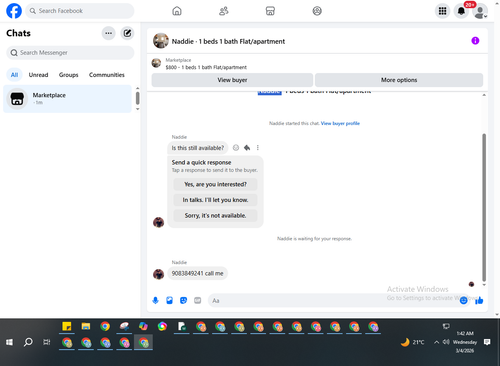Image resolution: width=500 pixels, height=366 pixels.
Task: Open the Marketplace listing thumbnail
Action: (x=156, y=63)
